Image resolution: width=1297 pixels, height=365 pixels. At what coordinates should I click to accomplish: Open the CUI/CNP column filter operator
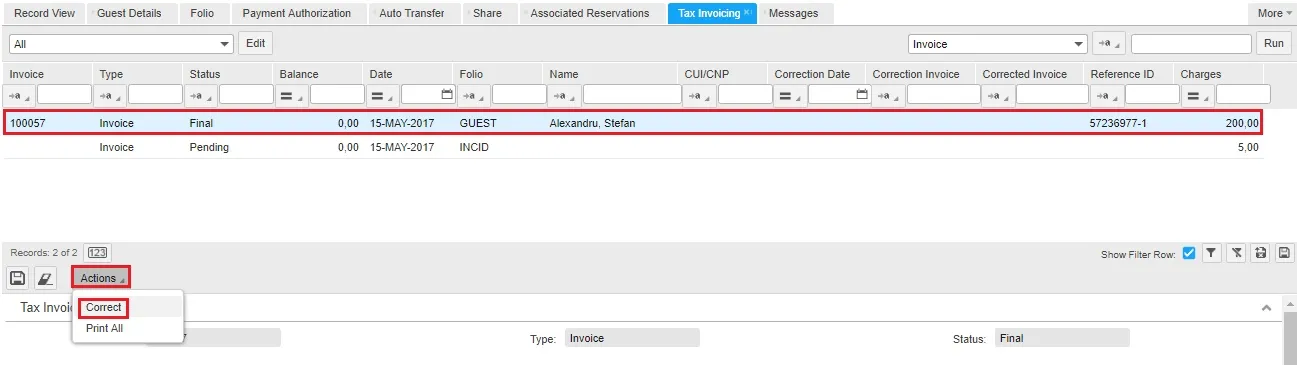(x=698, y=95)
